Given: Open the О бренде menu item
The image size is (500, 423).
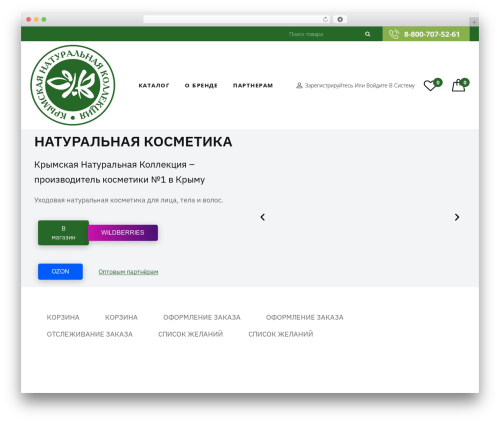Looking at the screenshot, I should click(x=201, y=86).
